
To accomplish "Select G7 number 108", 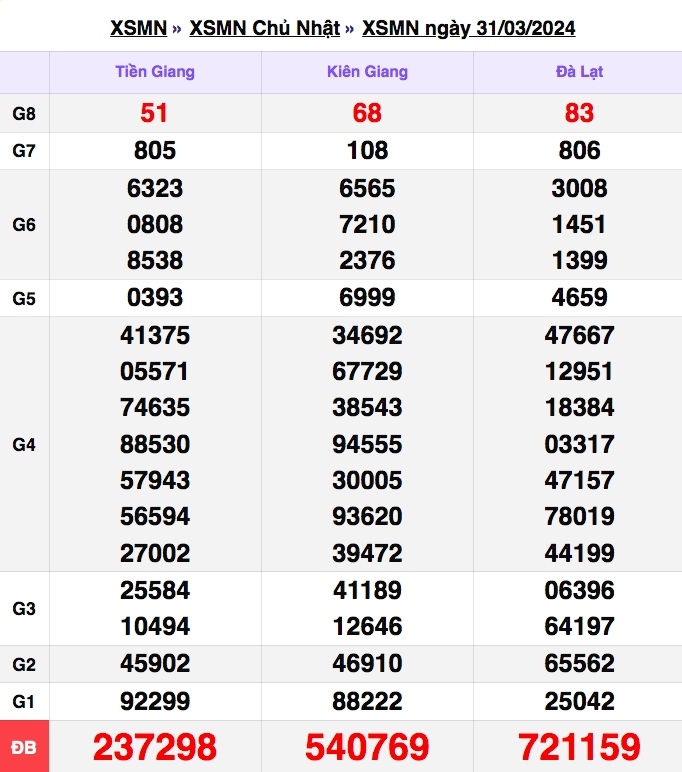I will click(x=367, y=150).
